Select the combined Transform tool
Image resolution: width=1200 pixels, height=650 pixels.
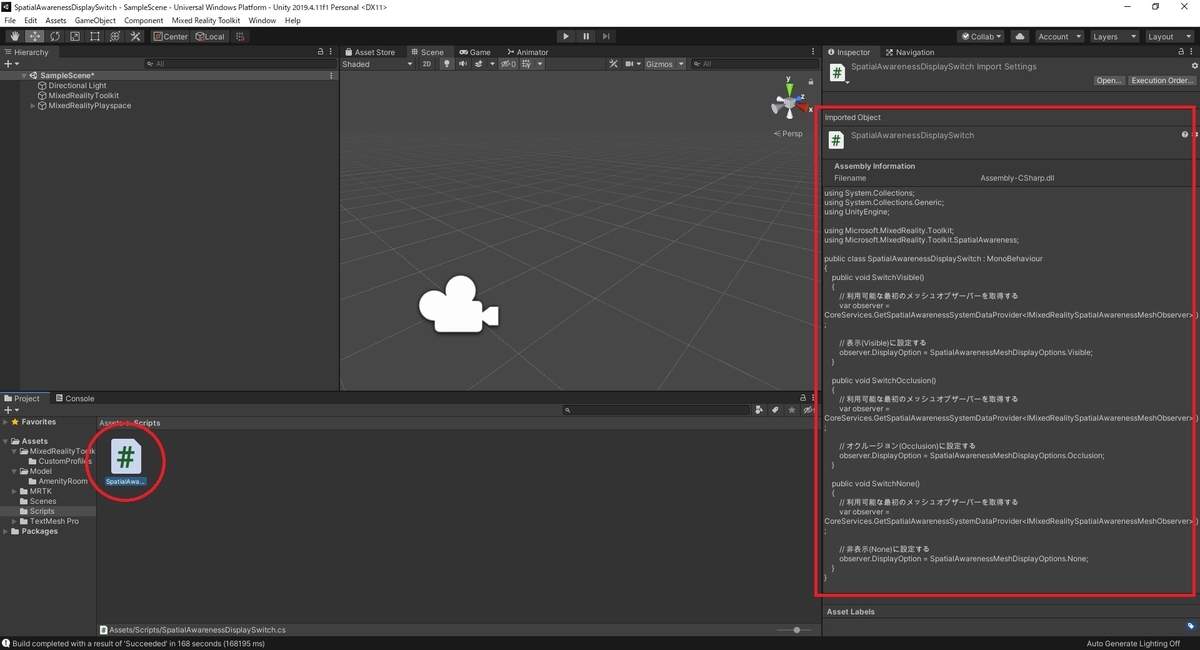click(115, 36)
